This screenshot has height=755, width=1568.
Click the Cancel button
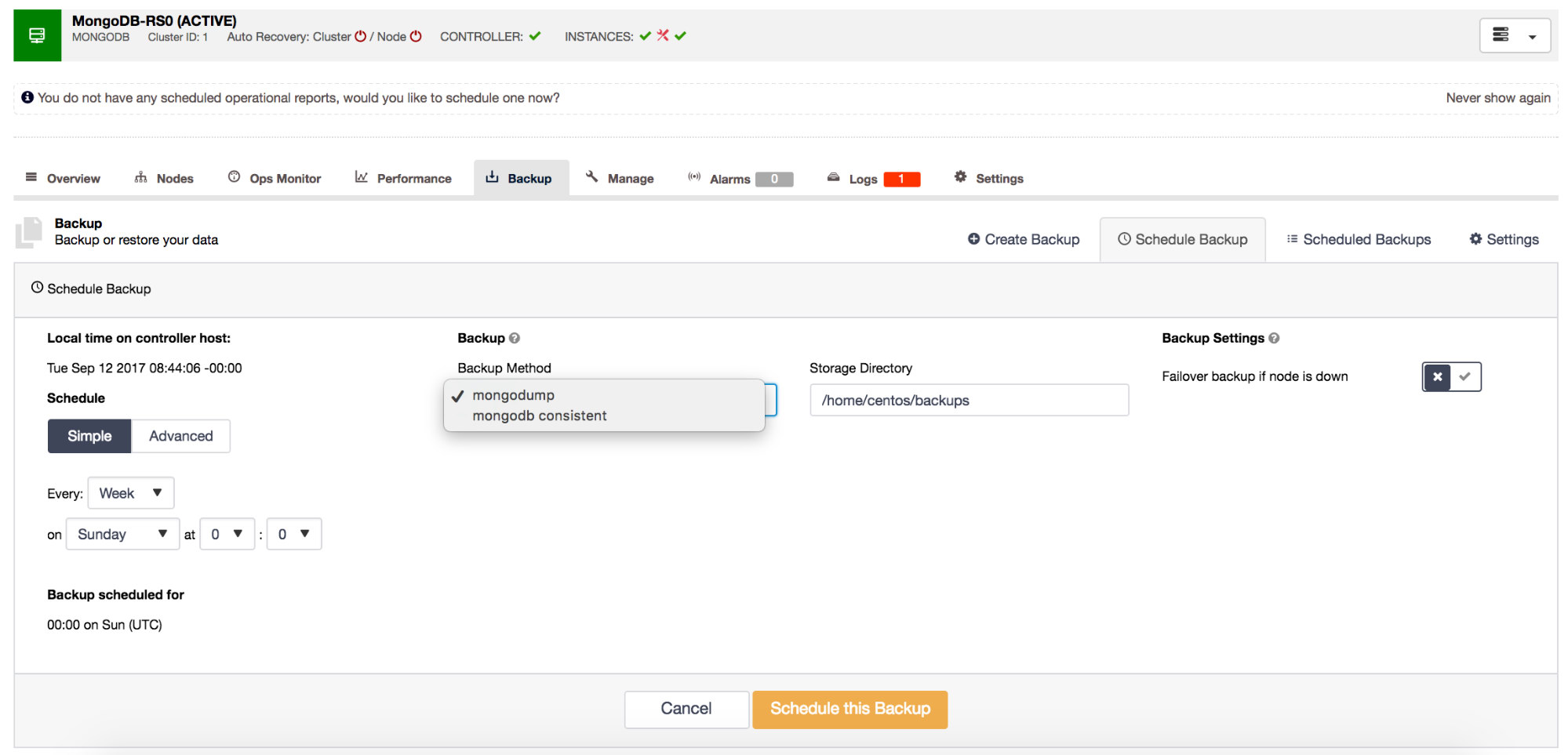[686, 709]
